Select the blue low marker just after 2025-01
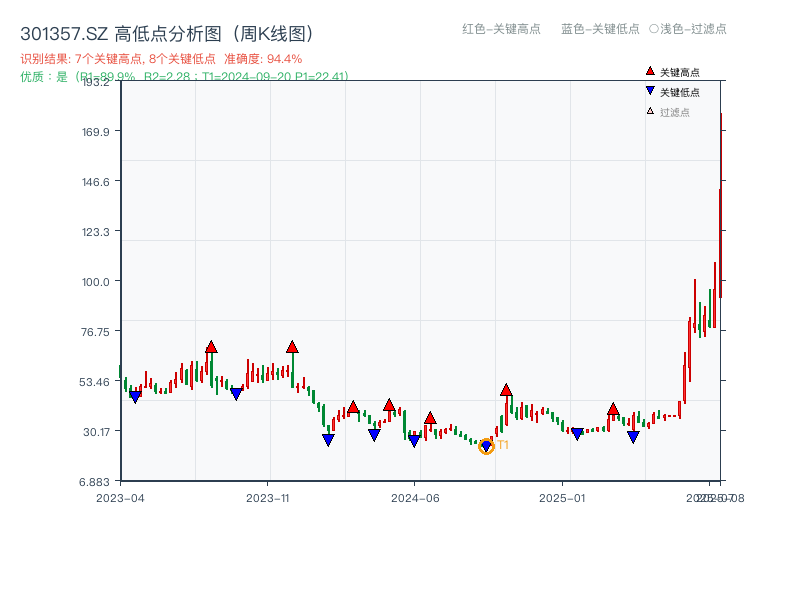Viewport: 800px width, 600px height. [x=577, y=434]
